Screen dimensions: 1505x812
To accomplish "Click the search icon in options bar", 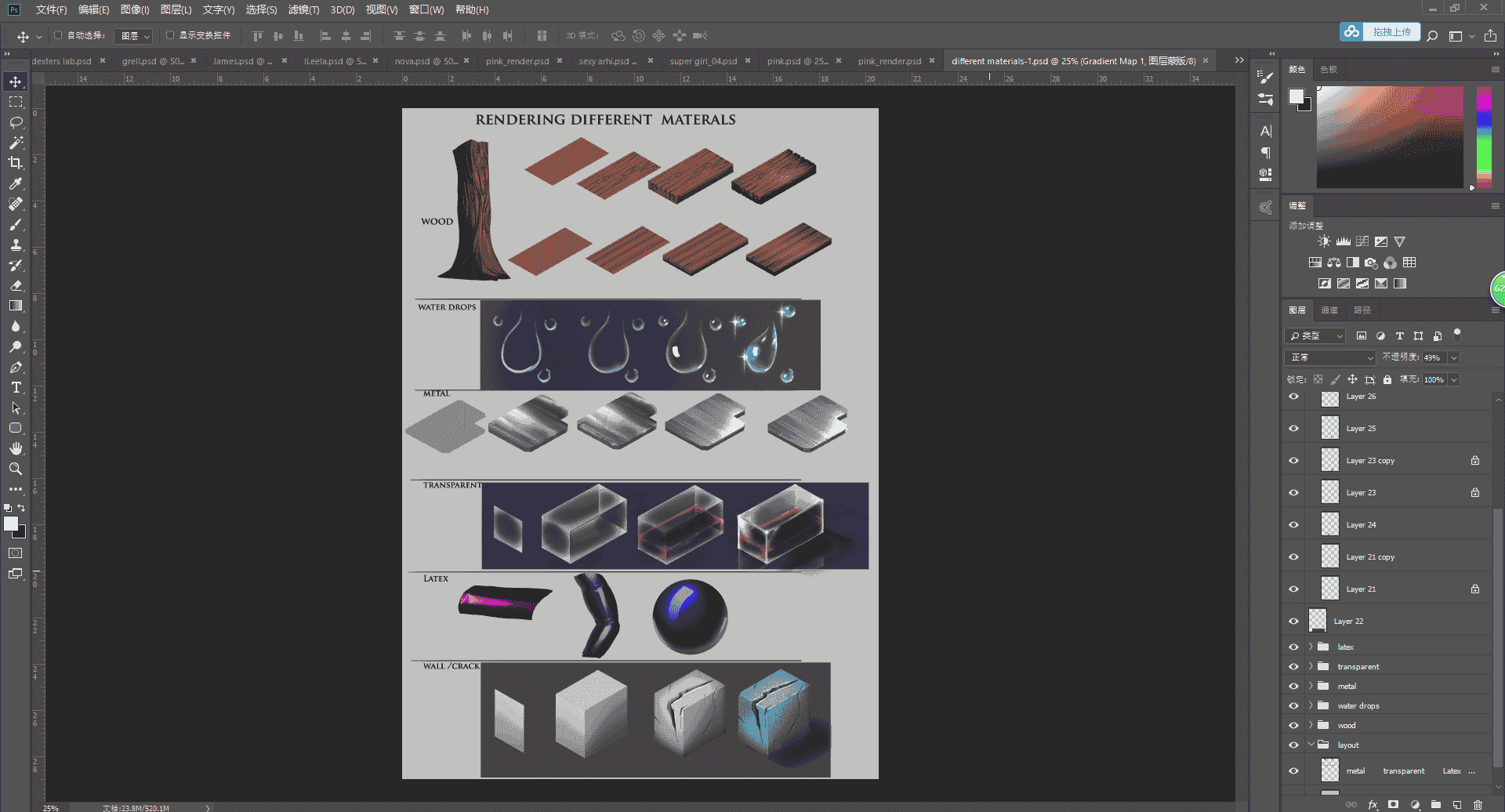I will click(1432, 35).
